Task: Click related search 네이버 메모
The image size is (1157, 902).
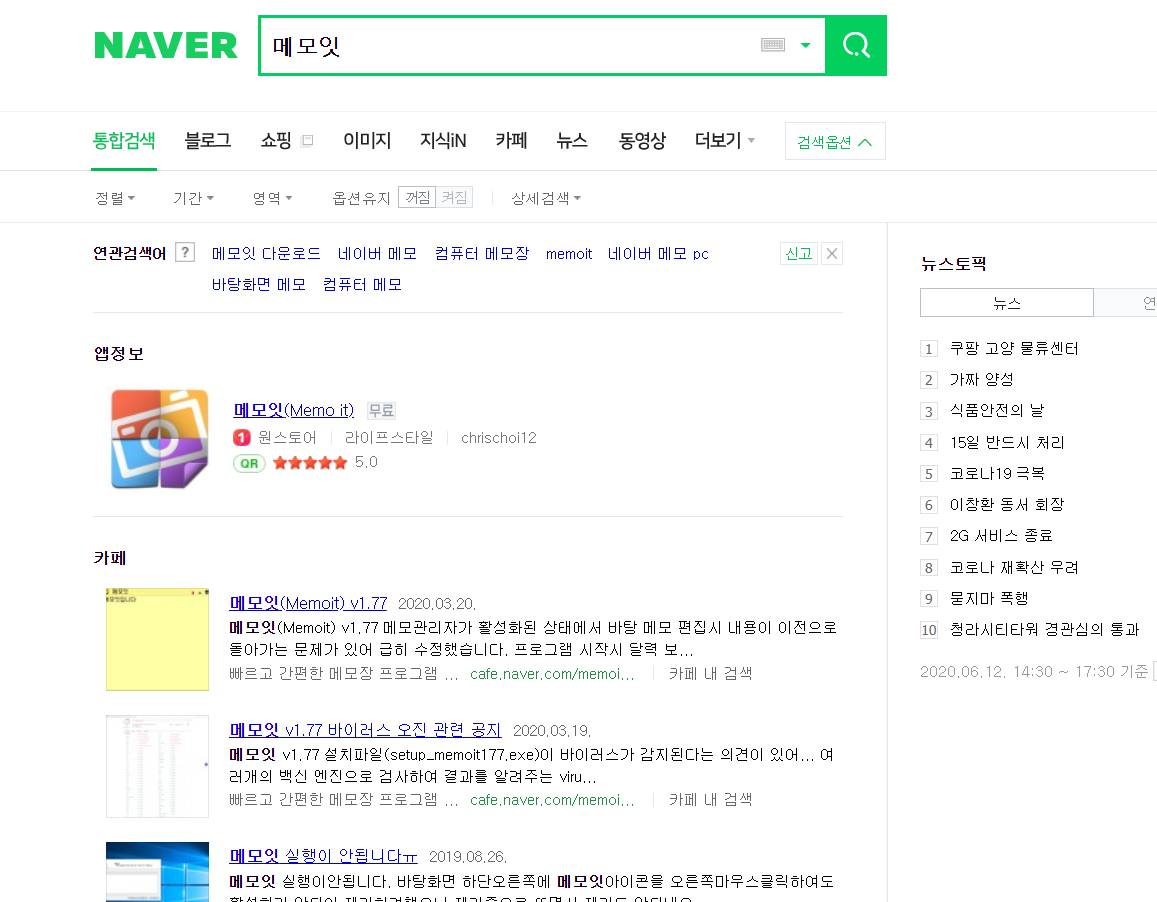Action: [x=377, y=254]
